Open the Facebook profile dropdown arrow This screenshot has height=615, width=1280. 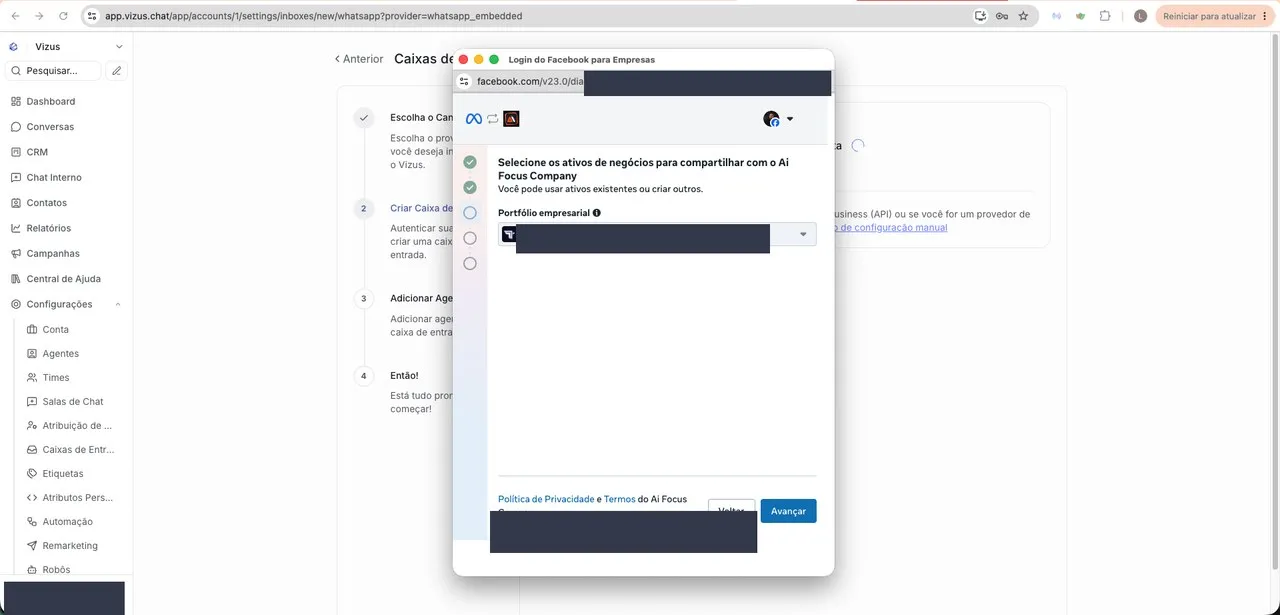[x=790, y=119]
